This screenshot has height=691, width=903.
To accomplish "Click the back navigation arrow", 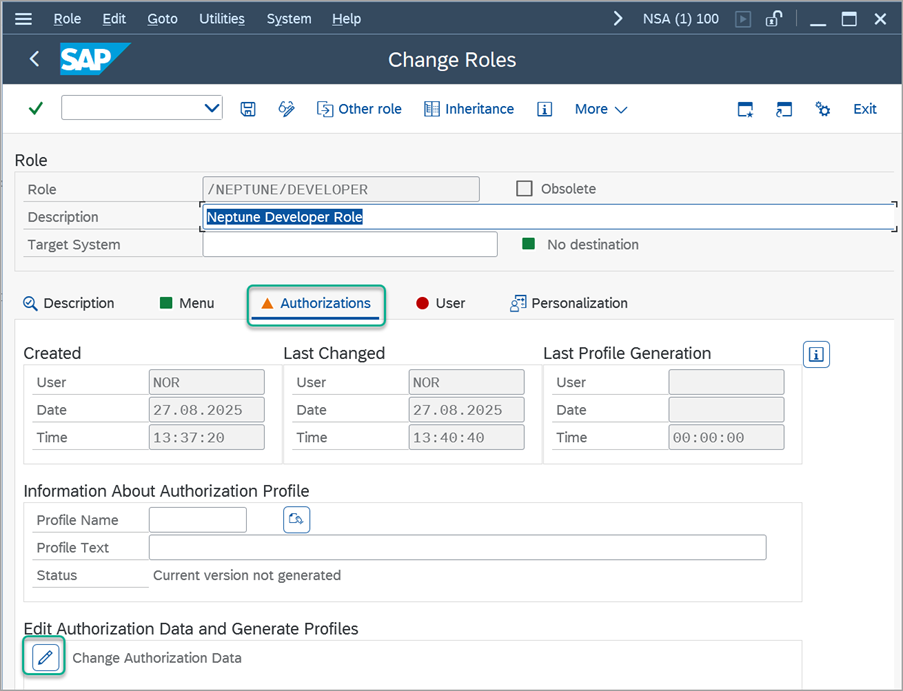I will click(34, 58).
